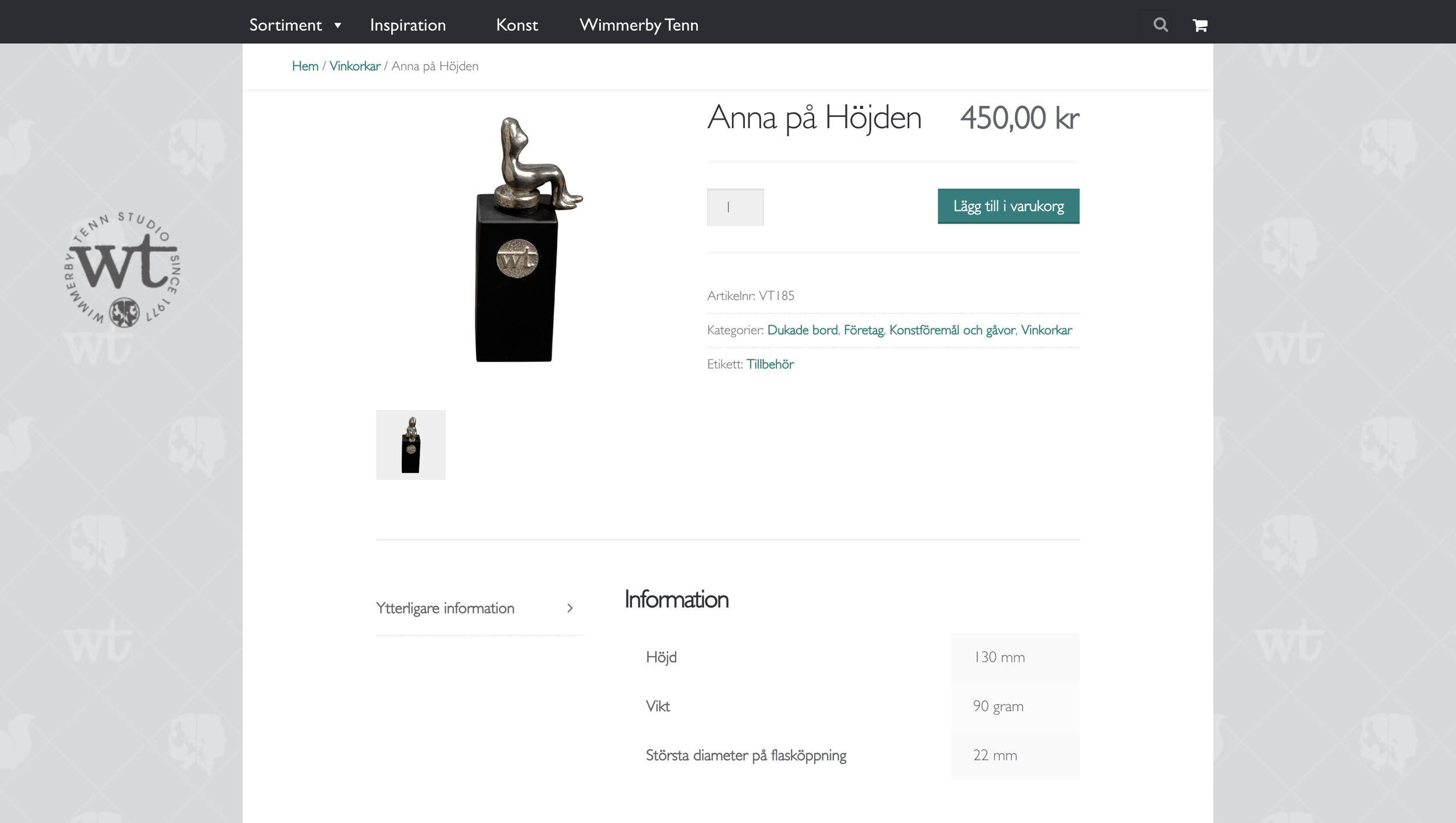Open the Wimmerby Tenn menu item

(639, 25)
